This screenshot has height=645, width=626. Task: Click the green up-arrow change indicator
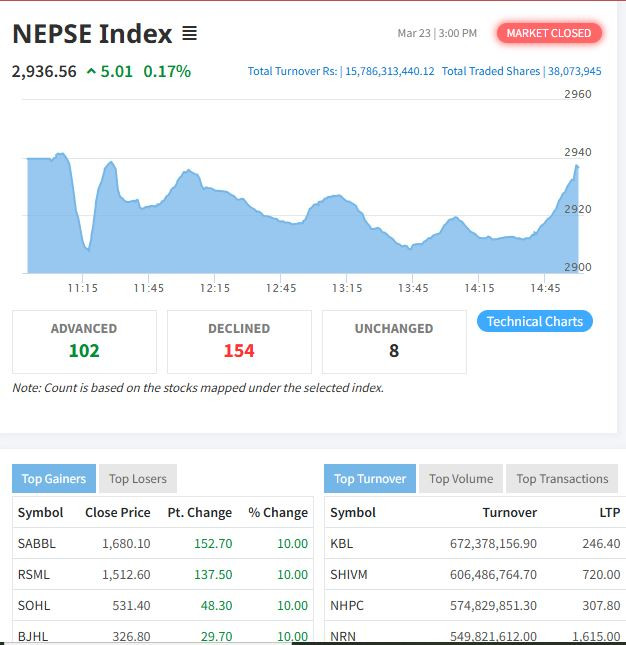(x=91, y=72)
